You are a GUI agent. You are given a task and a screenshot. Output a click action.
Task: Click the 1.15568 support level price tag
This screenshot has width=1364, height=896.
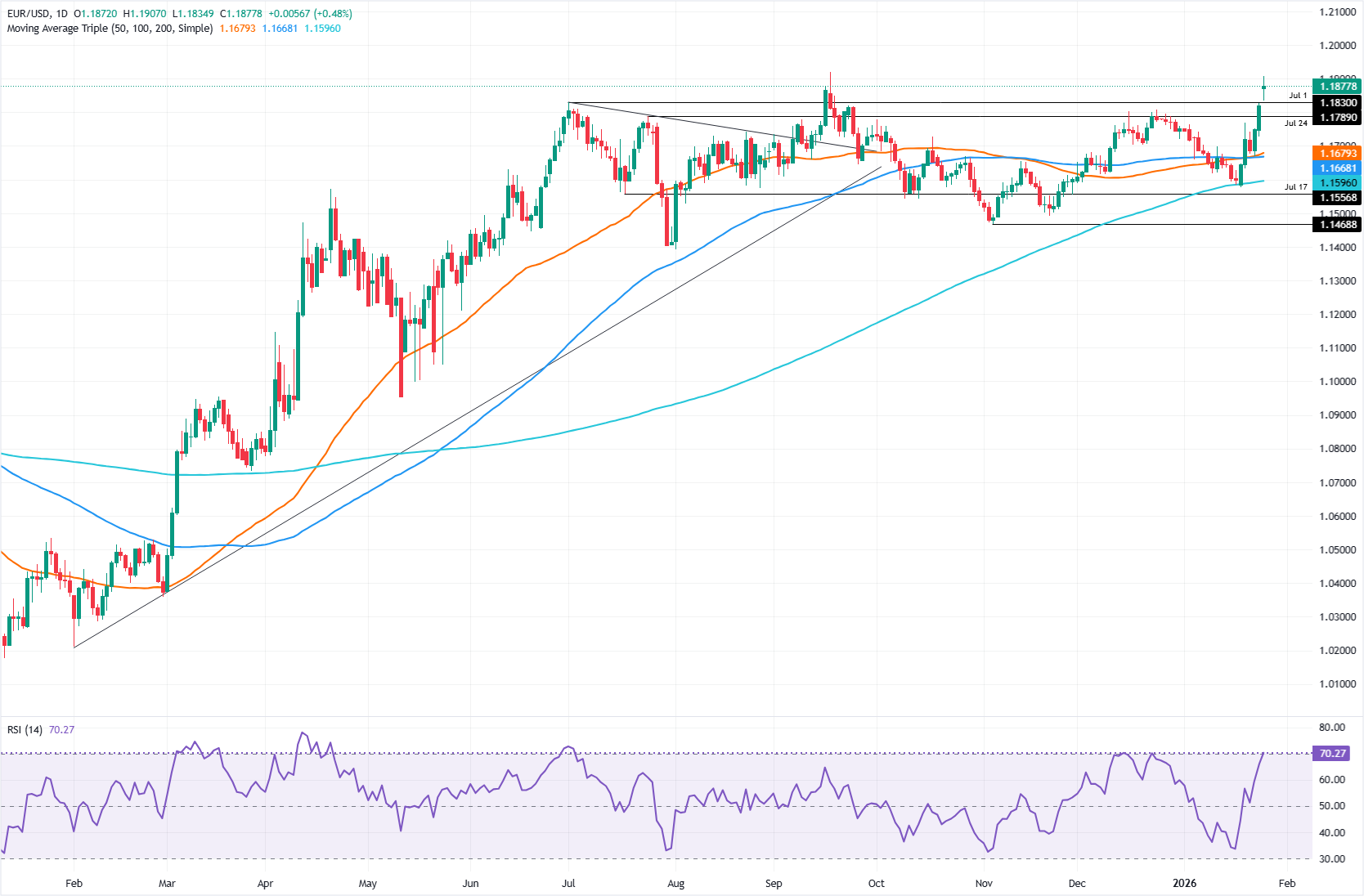click(1336, 198)
